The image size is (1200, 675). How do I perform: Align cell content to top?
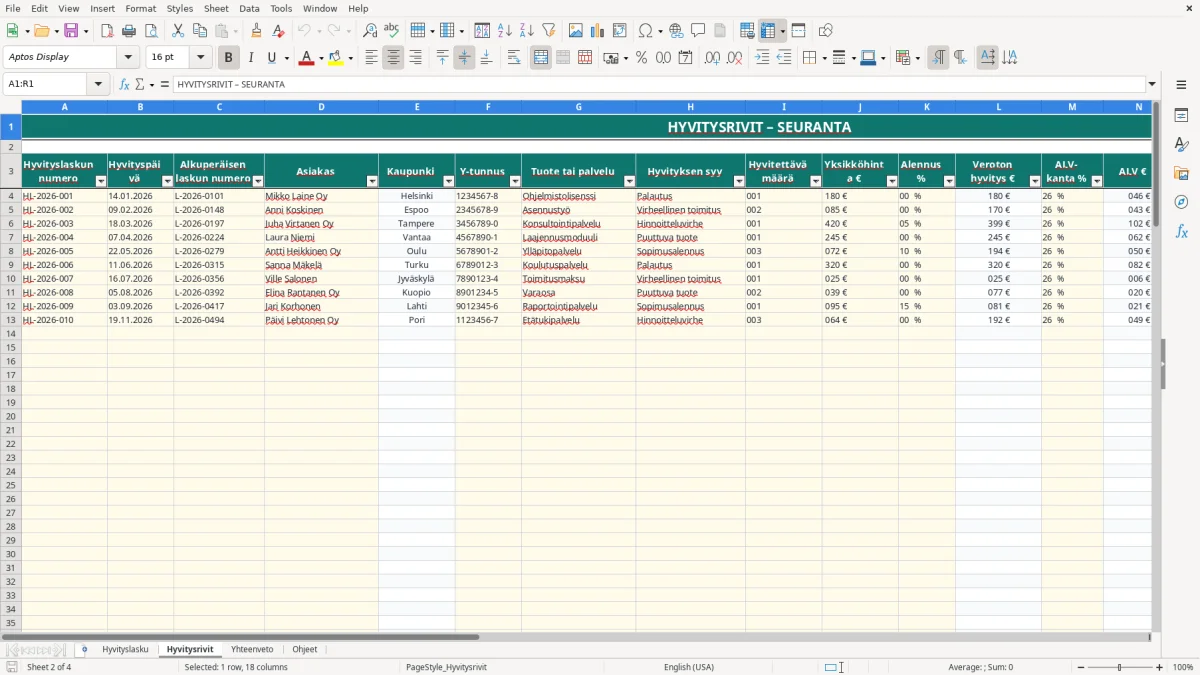[x=442, y=58]
